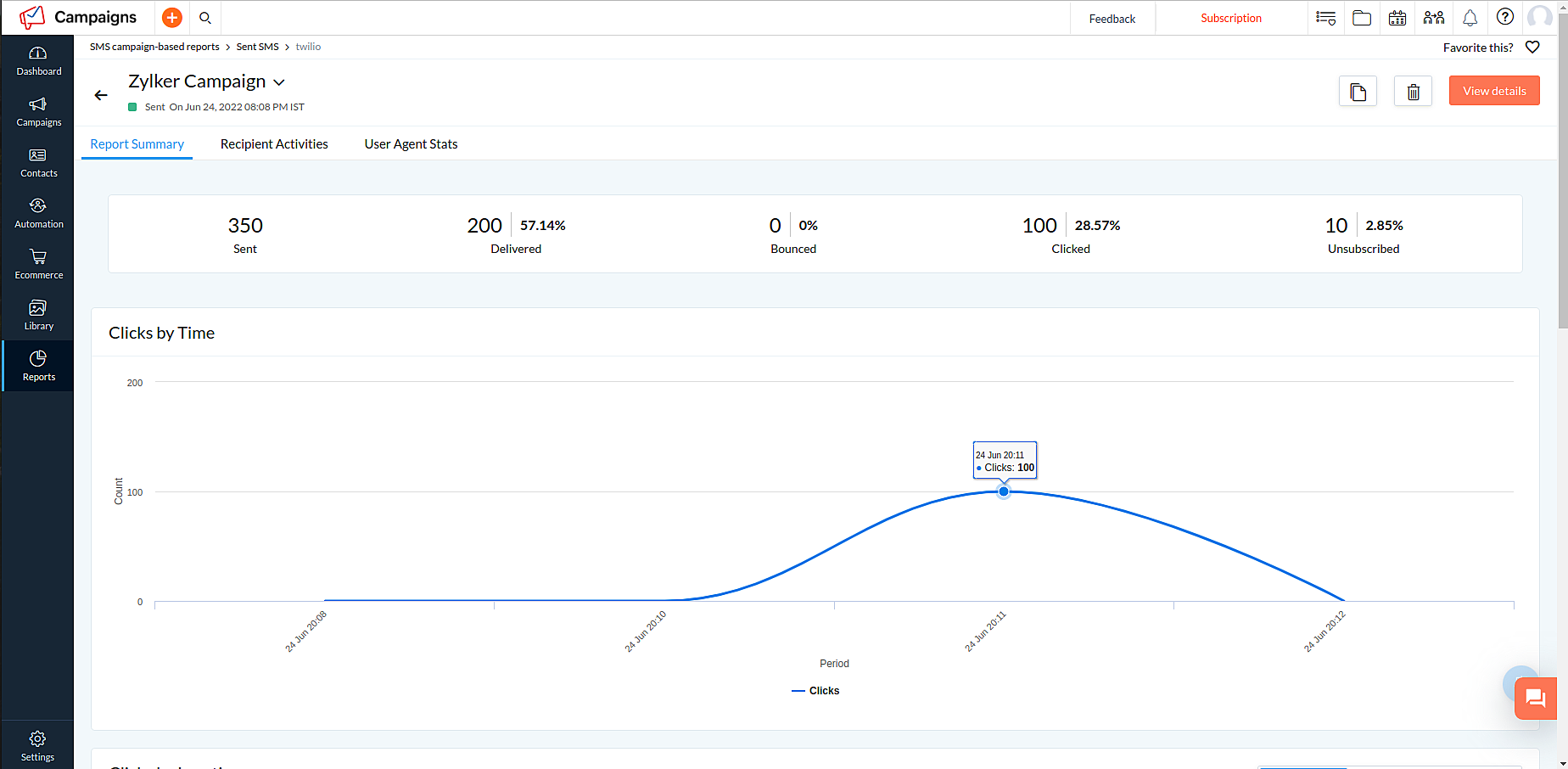
Task: Click the orange plus create icon
Action: (171, 17)
